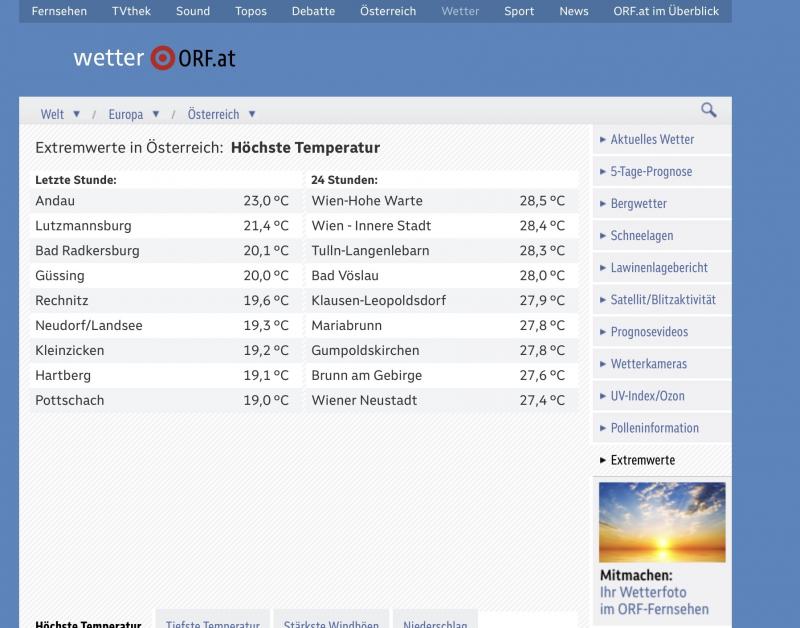
Task: Open Satellit/Blitzaktivität page
Action: (x=663, y=300)
